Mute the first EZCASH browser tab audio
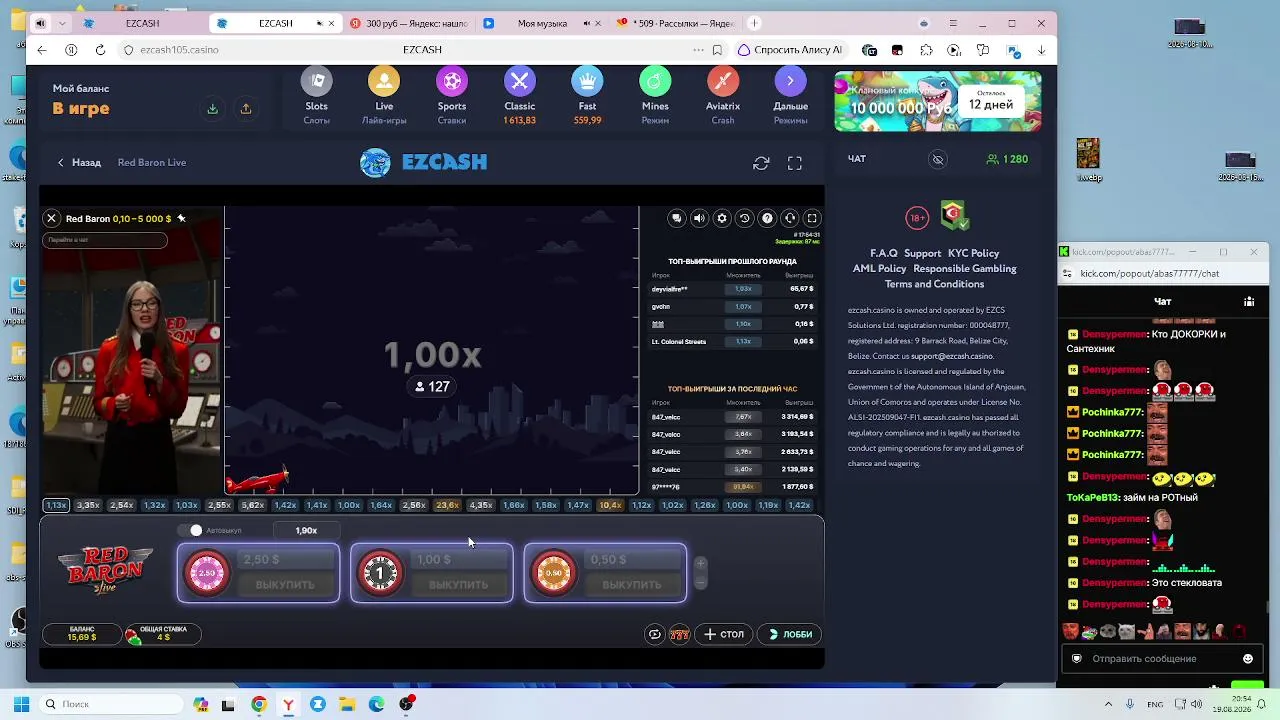The width and height of the screenshot is (1280, 720). click(x=41, y=23)
